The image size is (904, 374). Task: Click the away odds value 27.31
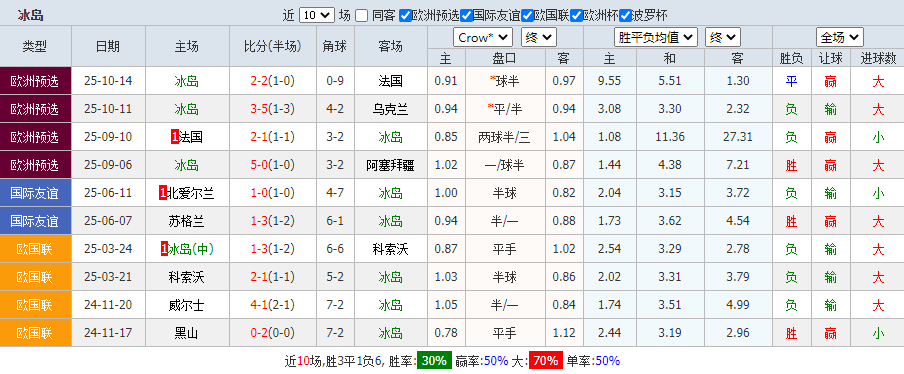coord(738,137)
